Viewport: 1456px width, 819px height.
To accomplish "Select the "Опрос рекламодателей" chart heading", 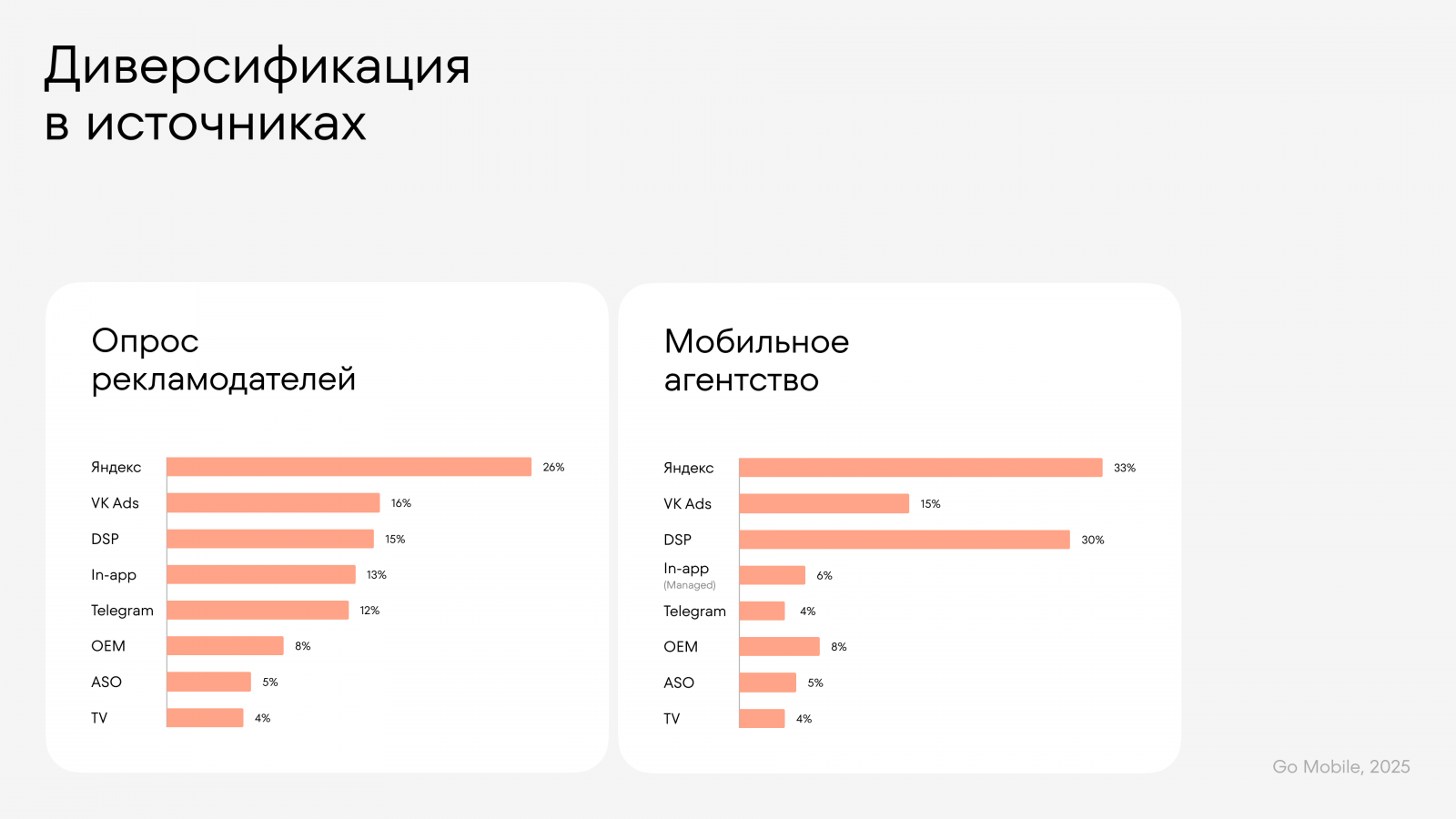I will [223, 359].
